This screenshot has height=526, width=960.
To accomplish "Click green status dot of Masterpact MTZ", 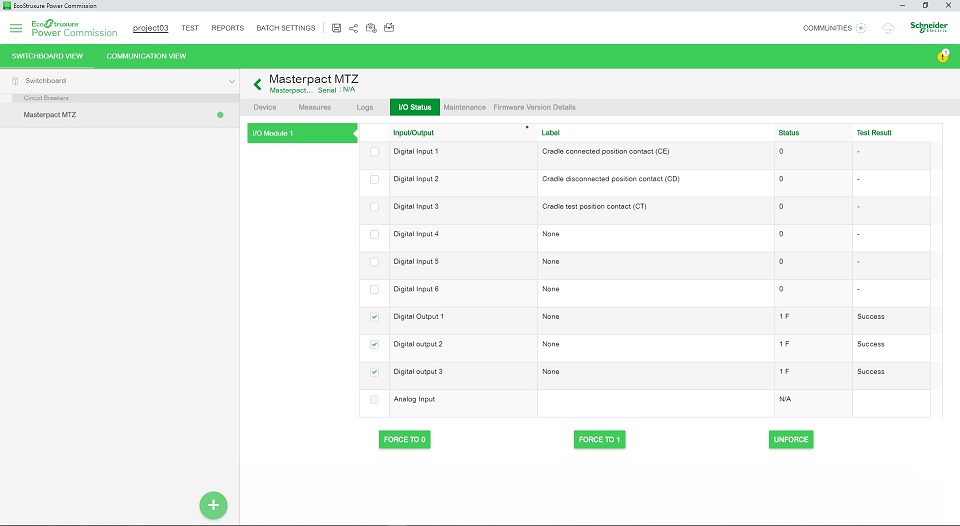I will 220,115.
